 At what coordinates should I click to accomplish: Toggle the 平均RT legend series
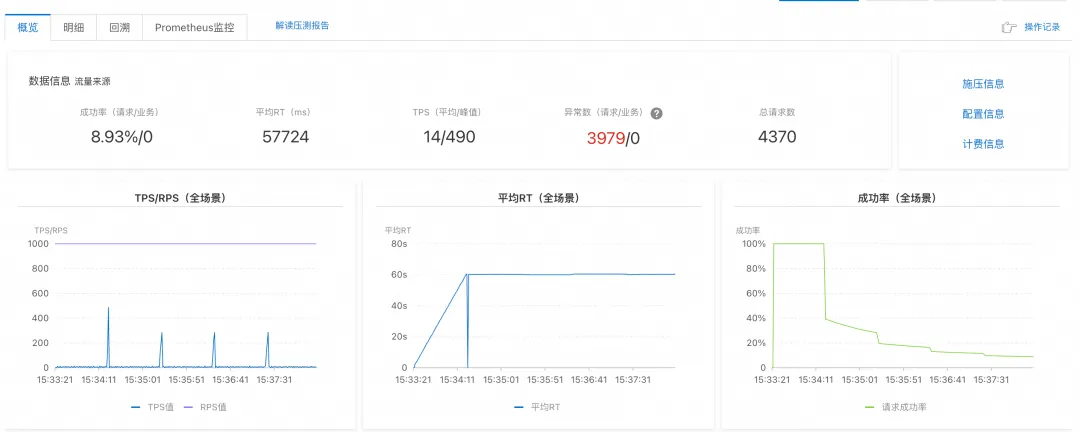point(540,407)
